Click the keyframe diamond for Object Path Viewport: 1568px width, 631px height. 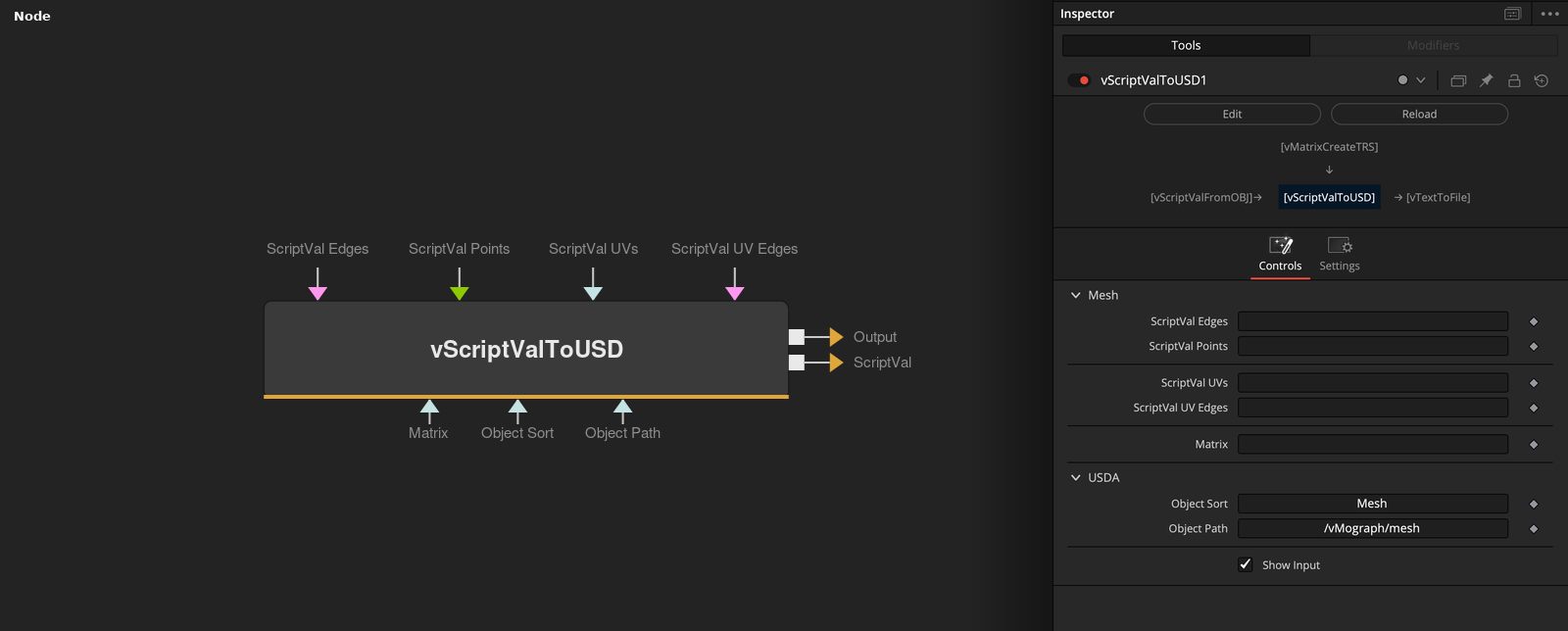click(x=1534, y=529)
